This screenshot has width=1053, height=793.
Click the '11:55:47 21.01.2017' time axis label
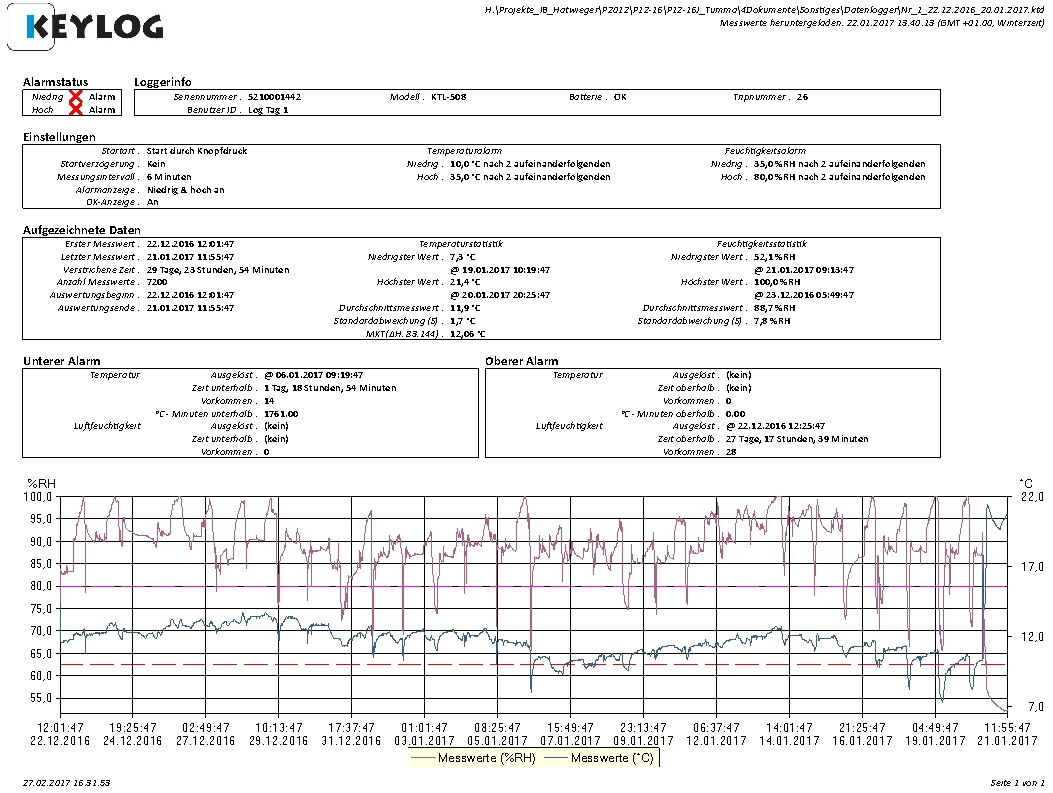[x=1007, y=734]
